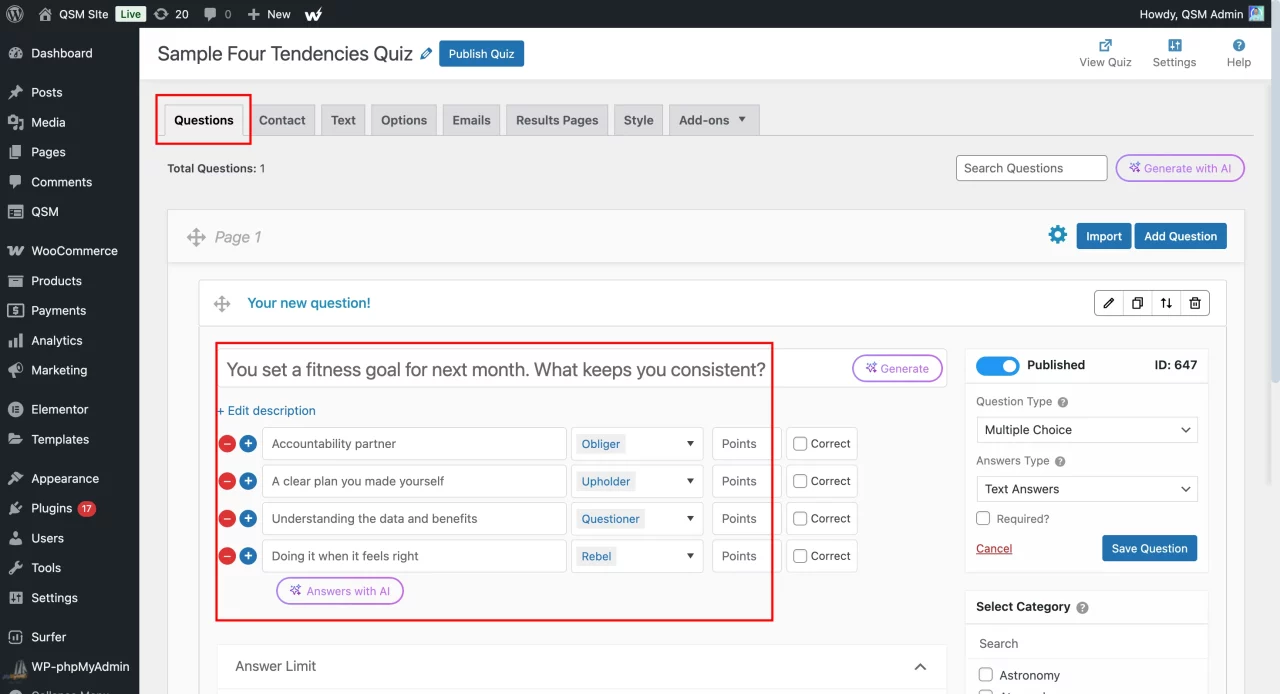Click the move question arrows icon
Image resolution: width=1280 pixels, height=694 pixels.
click(1166, 303)
